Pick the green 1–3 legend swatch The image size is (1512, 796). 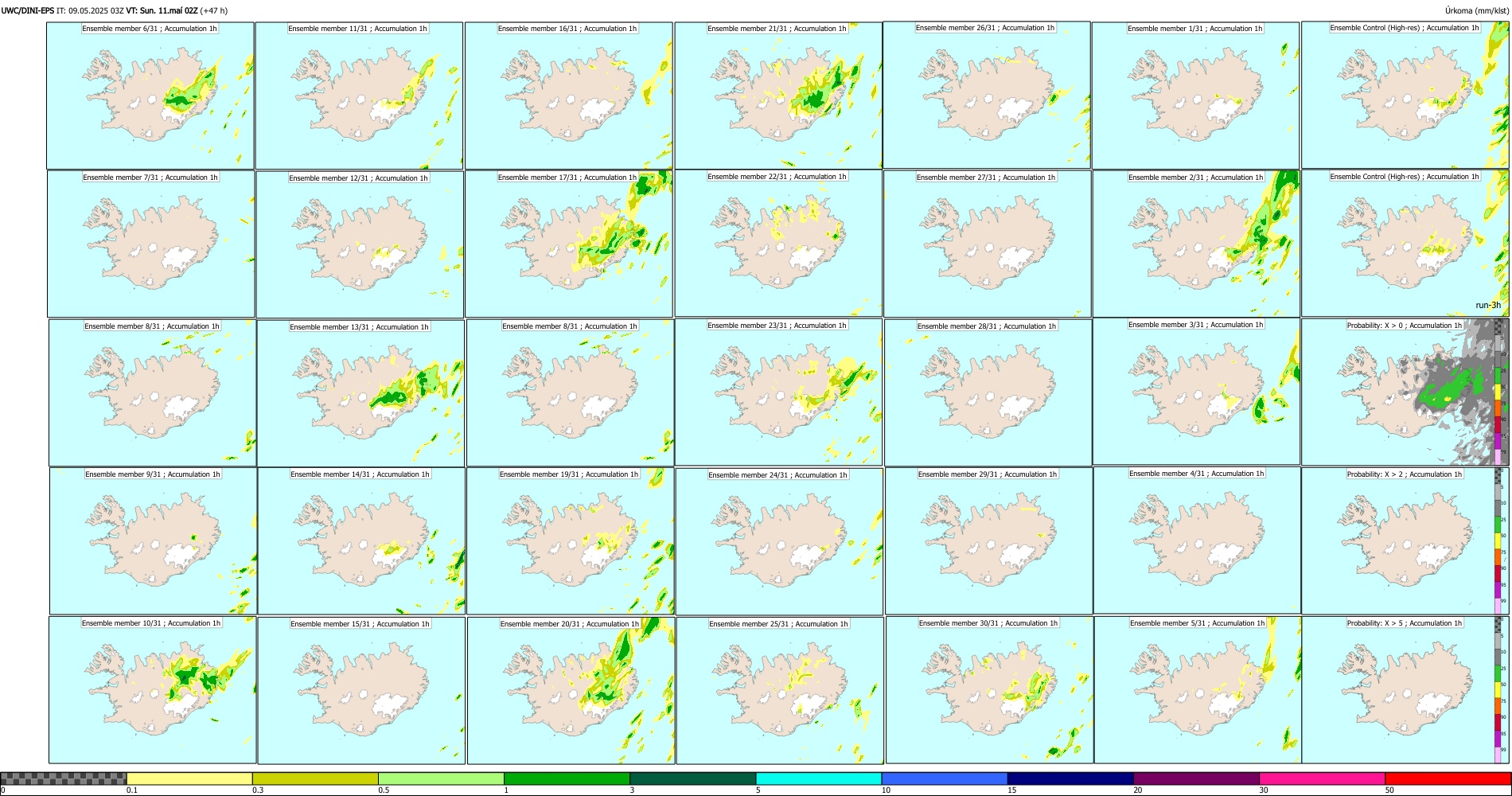point(567,778)
